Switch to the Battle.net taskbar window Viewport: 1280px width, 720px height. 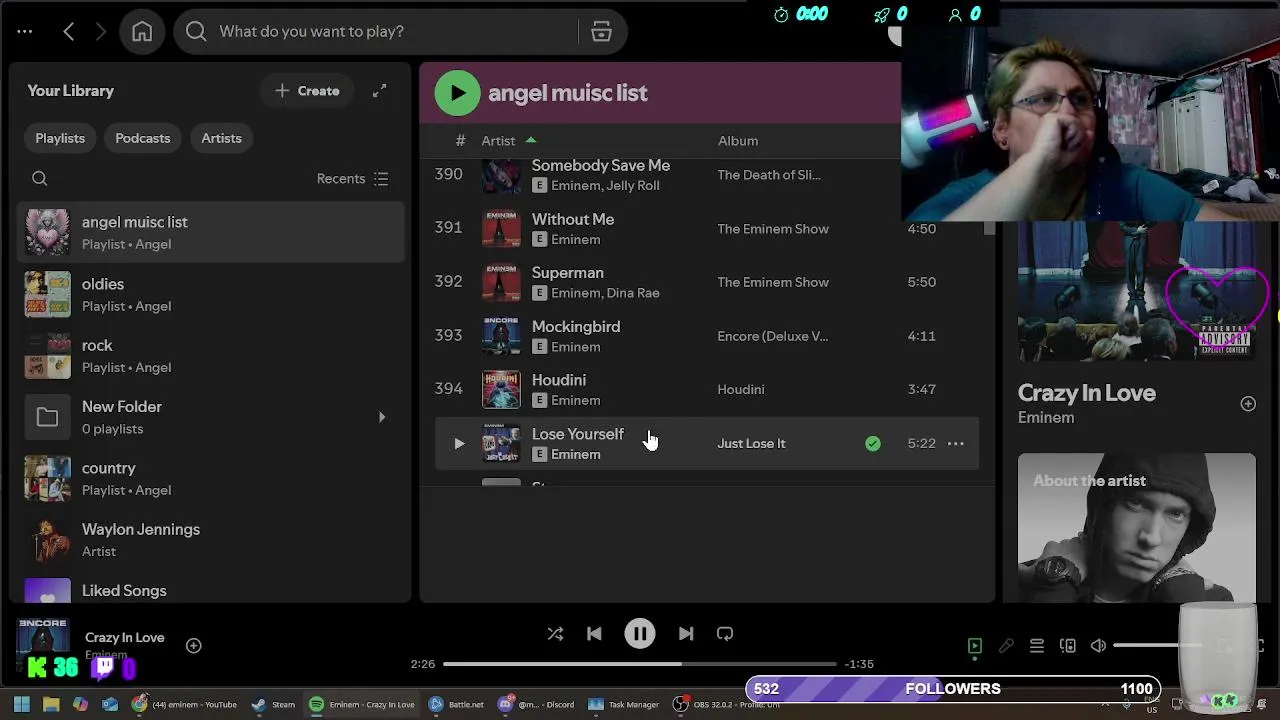pos(456,704)
